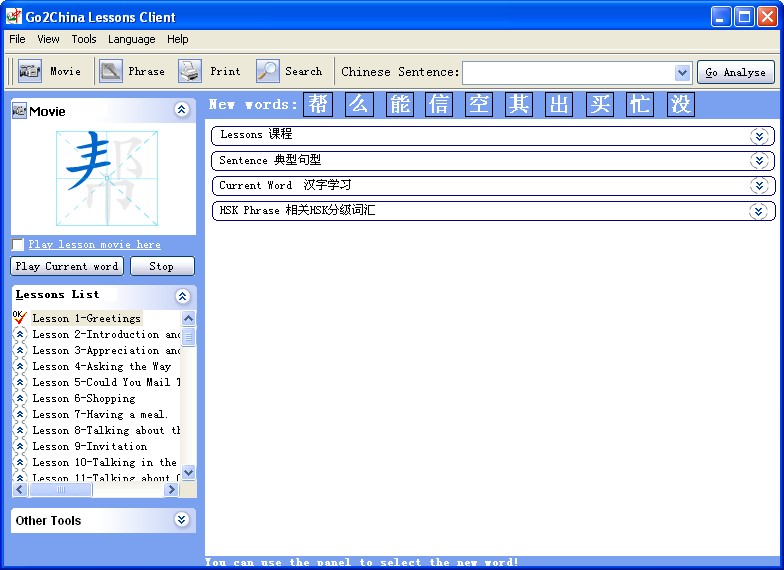Viewport: 784px width, 570px height.
Task: Select new word 没
Action: coord(680,104)
